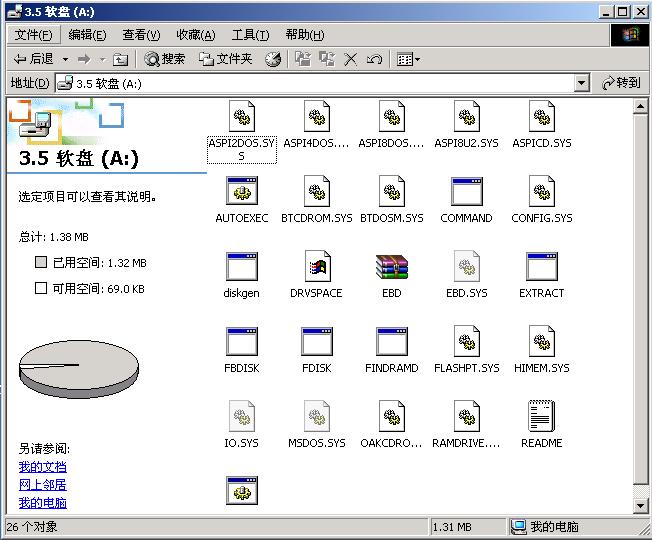This screenshot has width=652, height=540.
Task: Click the Undo toolbar icon
Action: (x=374, y=59)
